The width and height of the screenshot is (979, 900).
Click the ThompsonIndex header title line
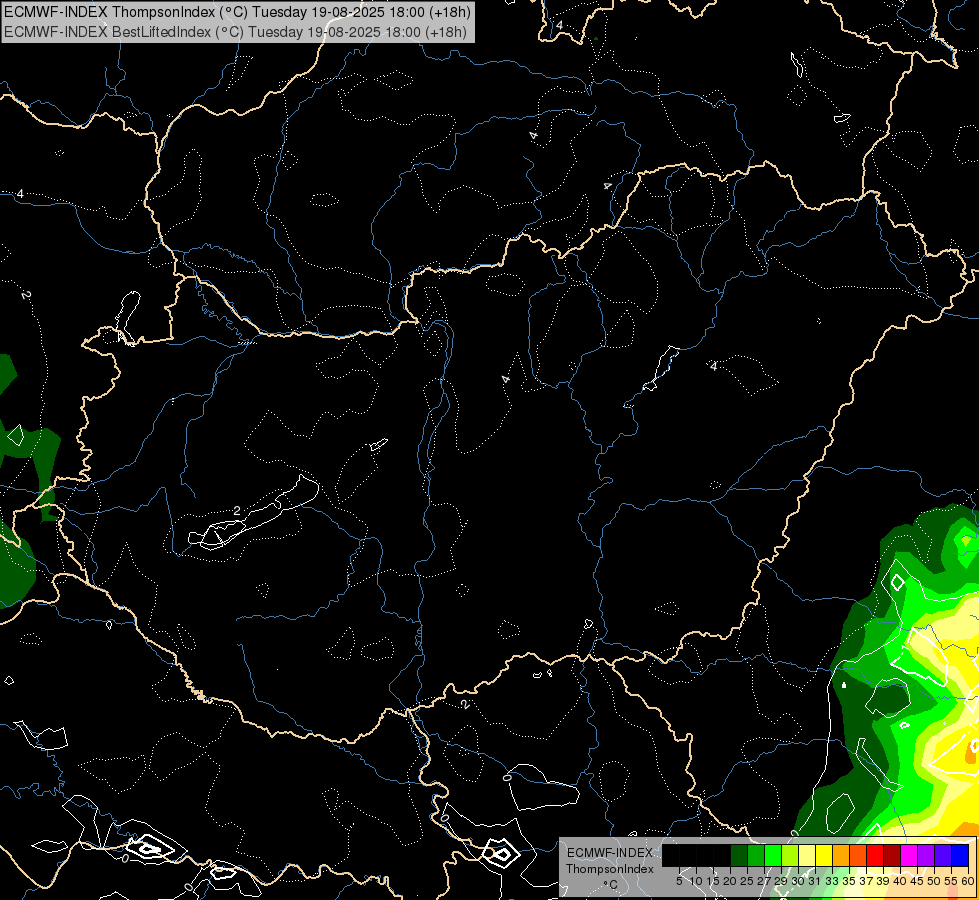click(237, 12)
